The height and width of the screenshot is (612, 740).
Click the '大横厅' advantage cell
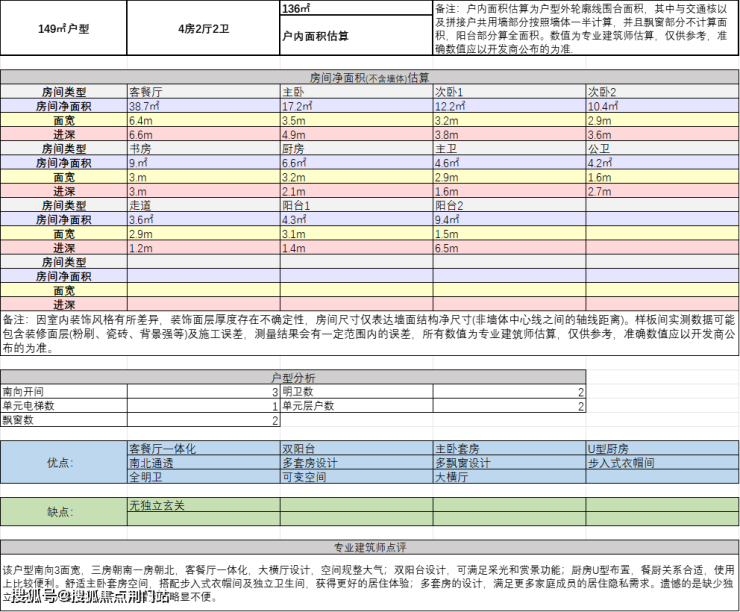(510, 476)
